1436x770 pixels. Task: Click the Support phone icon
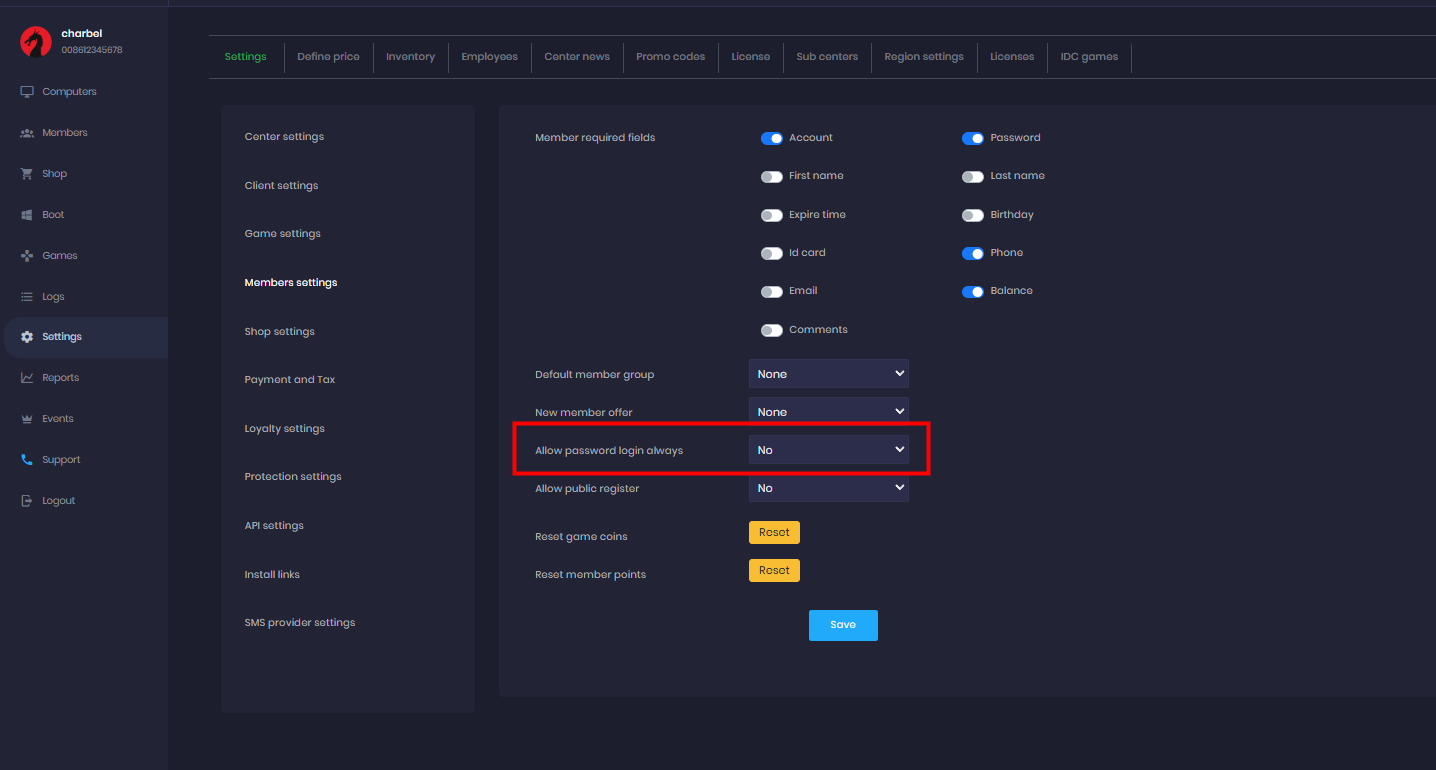tap(27, 460)
